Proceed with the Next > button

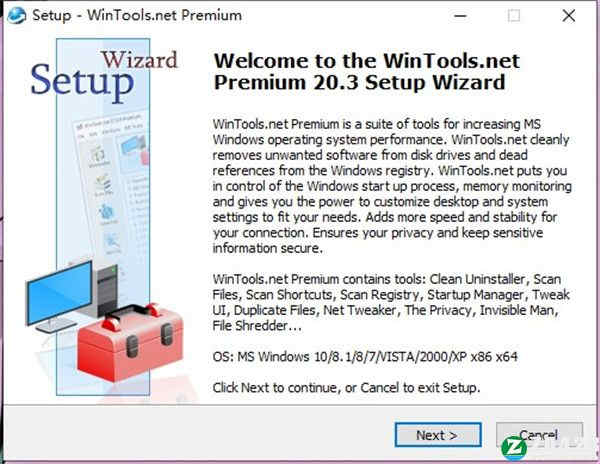(438, 435)
